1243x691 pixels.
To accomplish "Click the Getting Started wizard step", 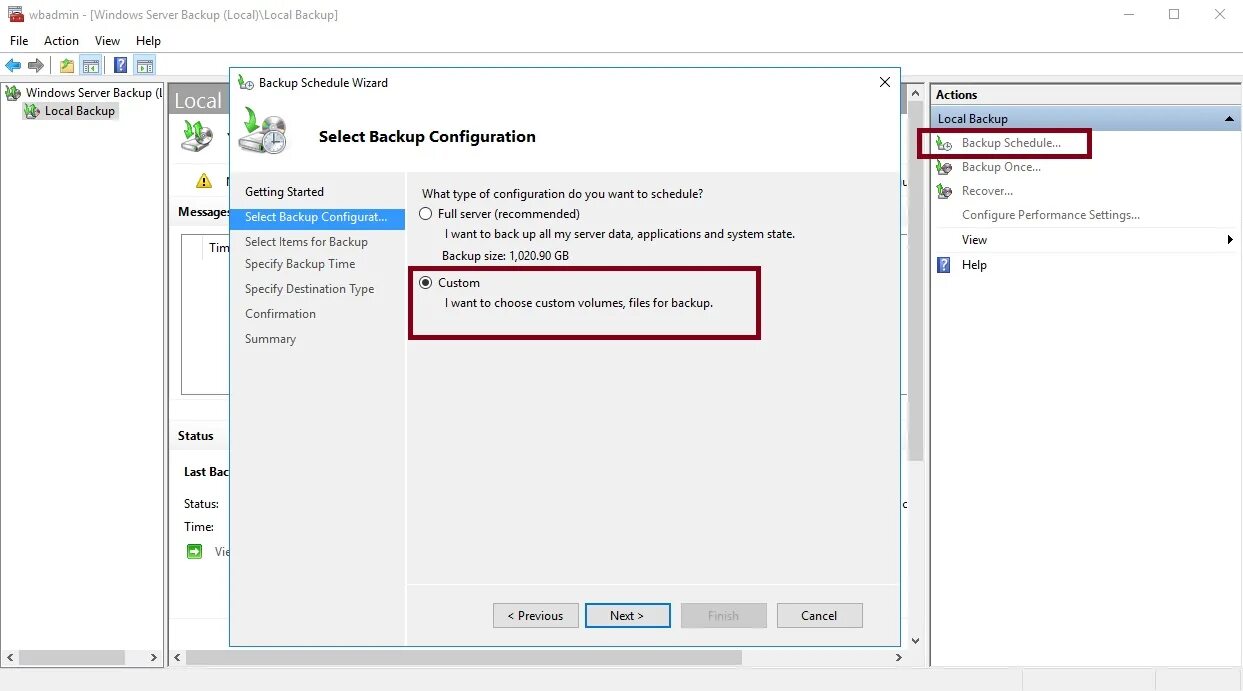I will pos(285,192).
